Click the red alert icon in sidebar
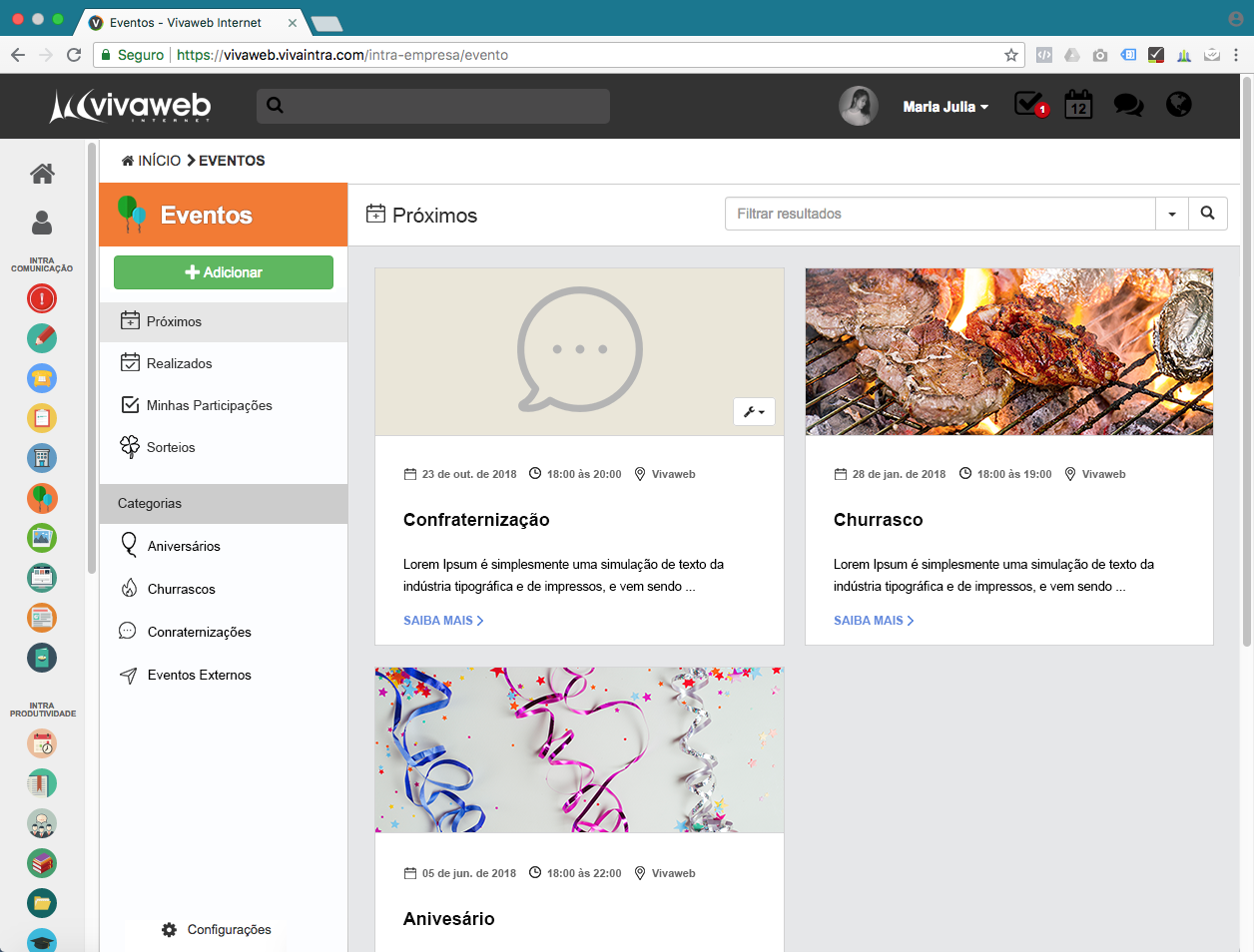This screenshot has width=1254, height=952. pos(42,298)
